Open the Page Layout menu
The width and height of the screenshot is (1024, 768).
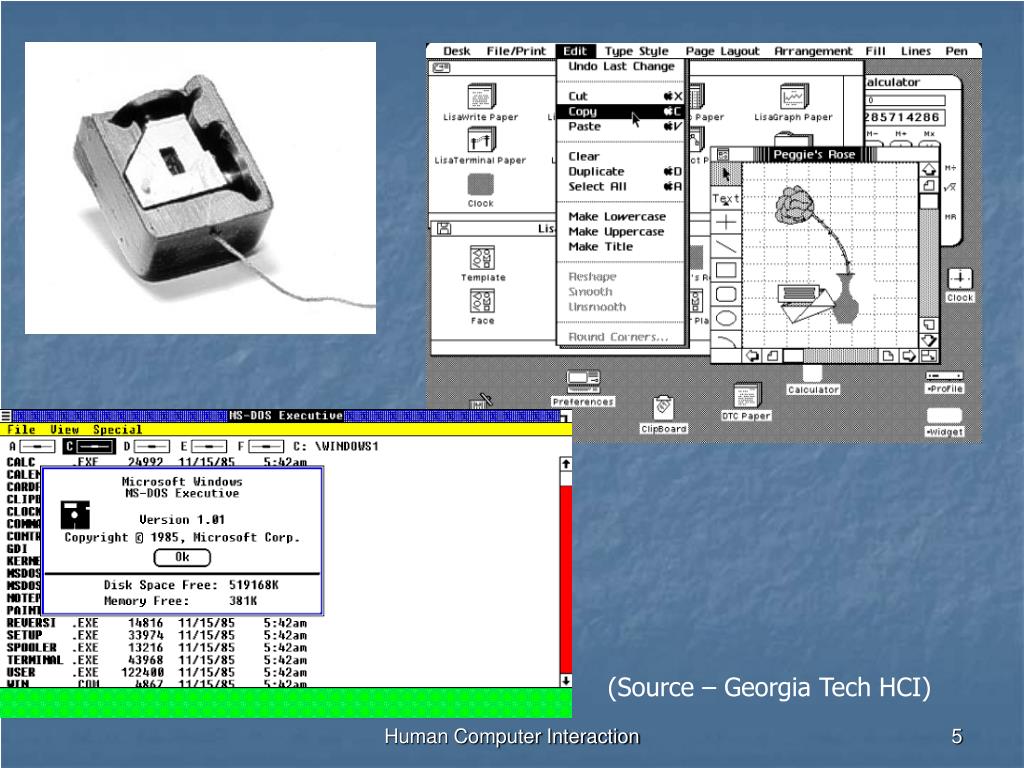(x=722, y=51)
